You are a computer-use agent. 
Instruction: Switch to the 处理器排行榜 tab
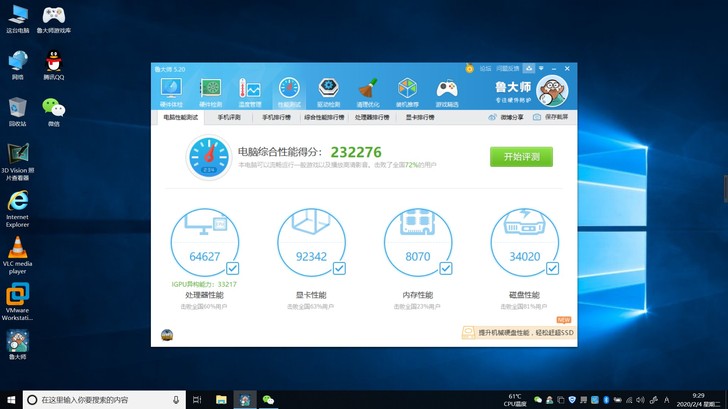click(372, 117)
